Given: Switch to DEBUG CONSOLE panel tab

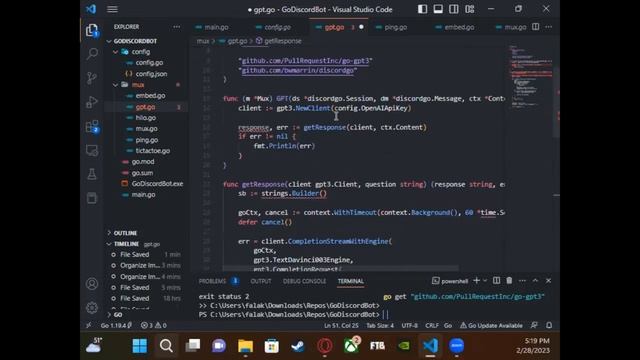Looking at the screenshot, I should pyautogui.click(x=304, y=281).
